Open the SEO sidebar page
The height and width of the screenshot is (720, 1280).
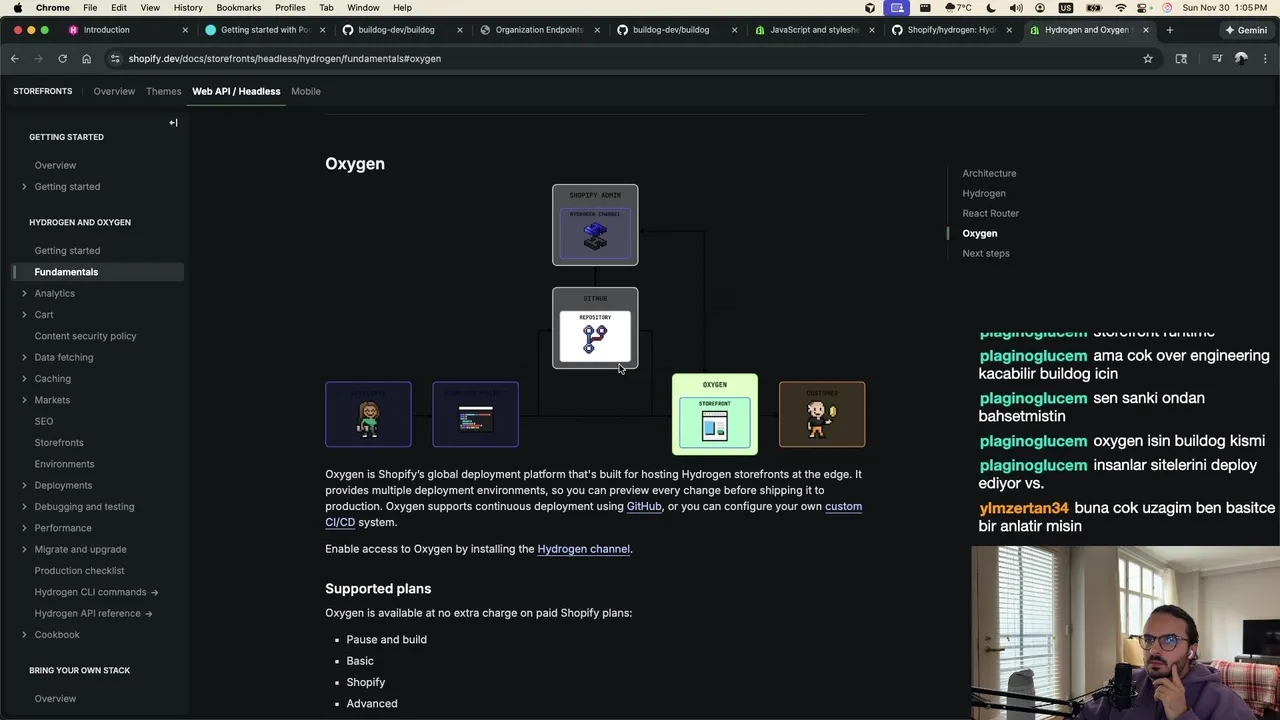pyautogui.click(x=44, y=422)
